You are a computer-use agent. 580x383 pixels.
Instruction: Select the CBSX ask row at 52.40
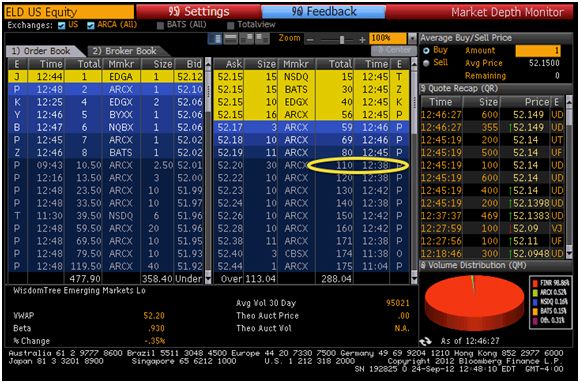pyautogui.click(x=312, y=253)
